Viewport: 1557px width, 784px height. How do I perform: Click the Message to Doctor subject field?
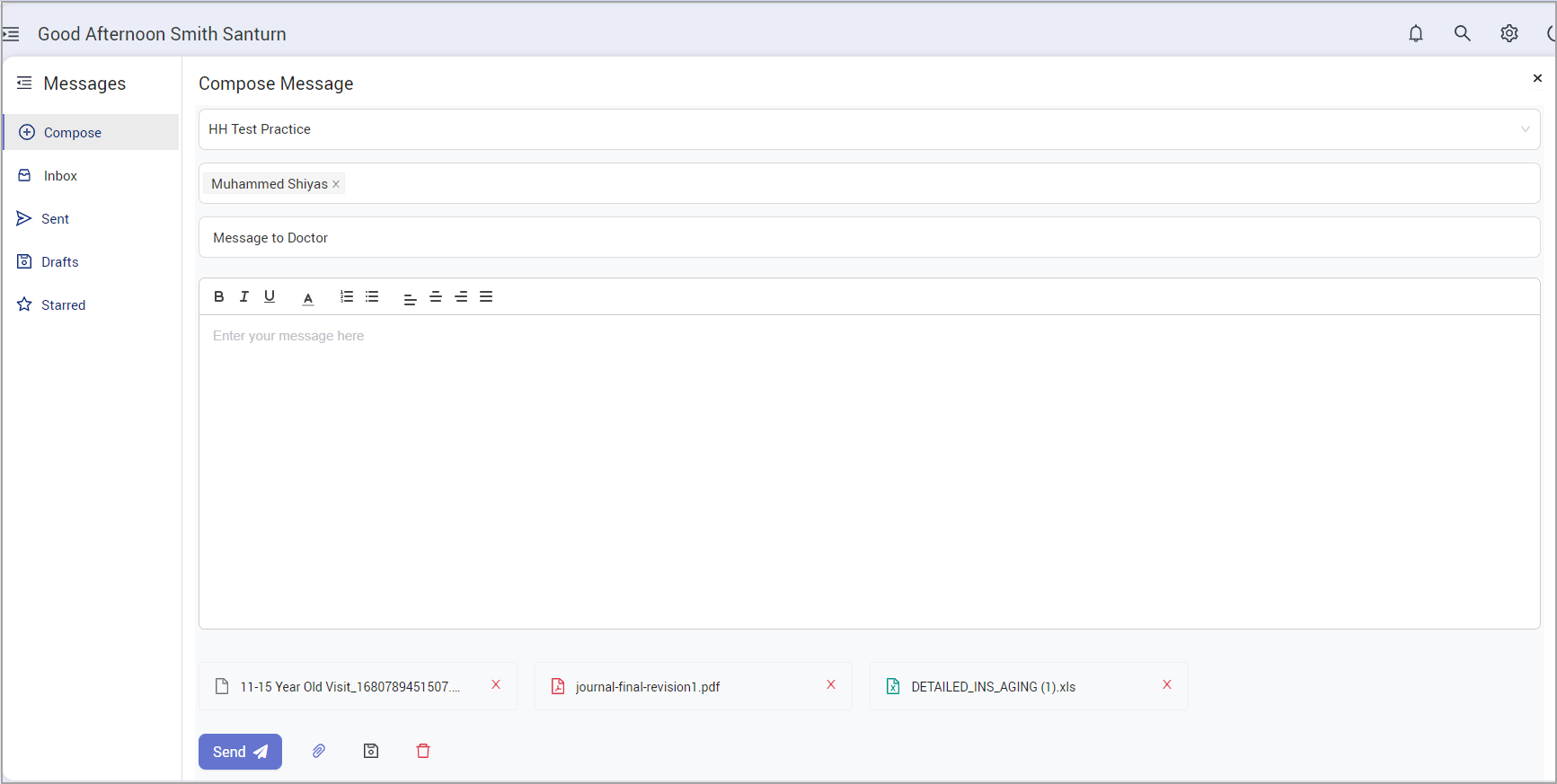tap(869, 238)
